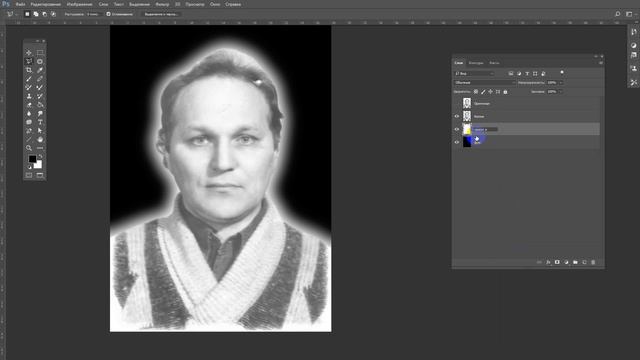Image resolution: width=640 pixels, height=360 pixels.
Task: Toggle Lock image pixels brush icon
Action: [483, 92]
